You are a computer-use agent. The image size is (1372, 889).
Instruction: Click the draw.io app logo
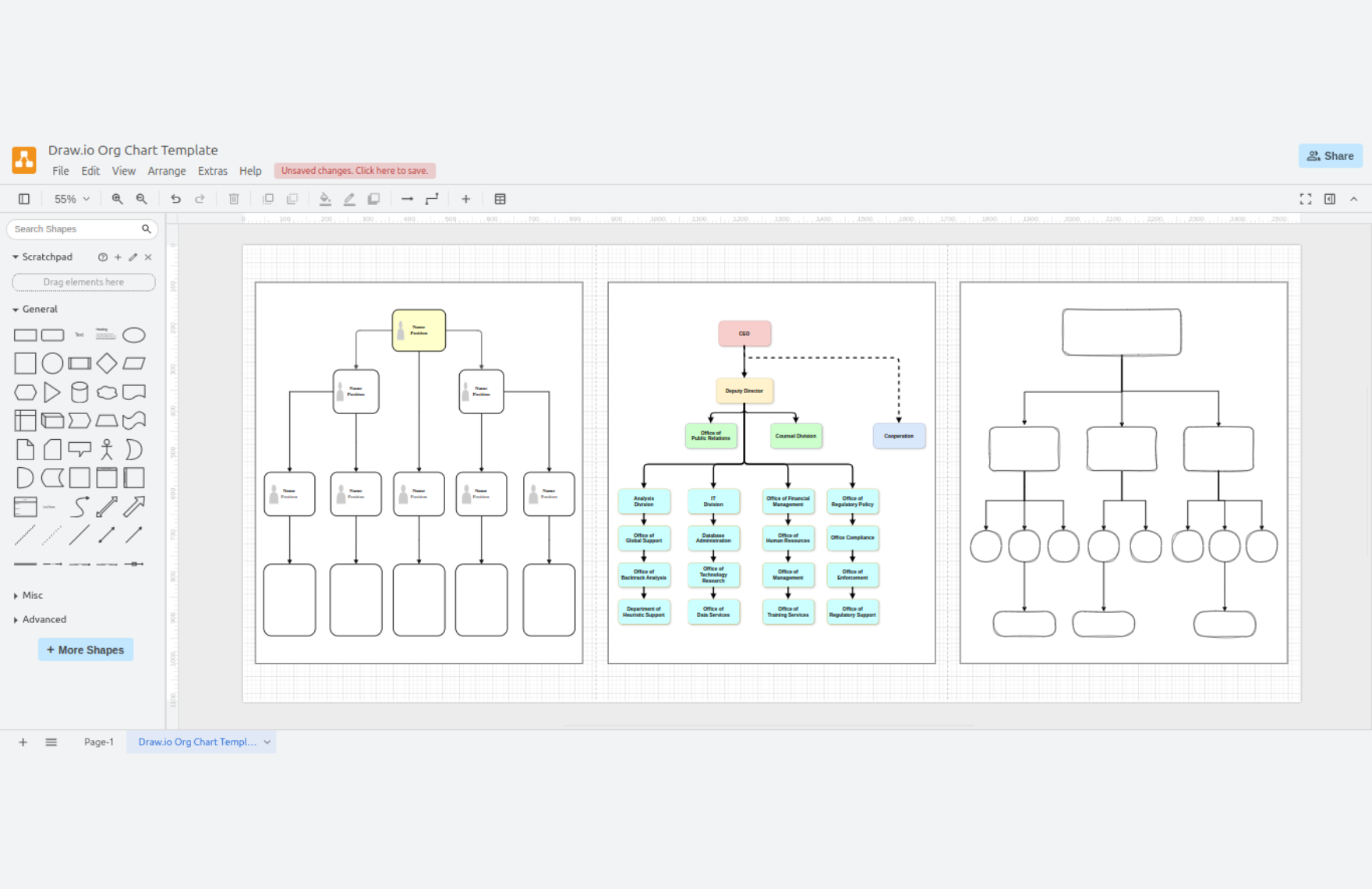tap(24, 159)
